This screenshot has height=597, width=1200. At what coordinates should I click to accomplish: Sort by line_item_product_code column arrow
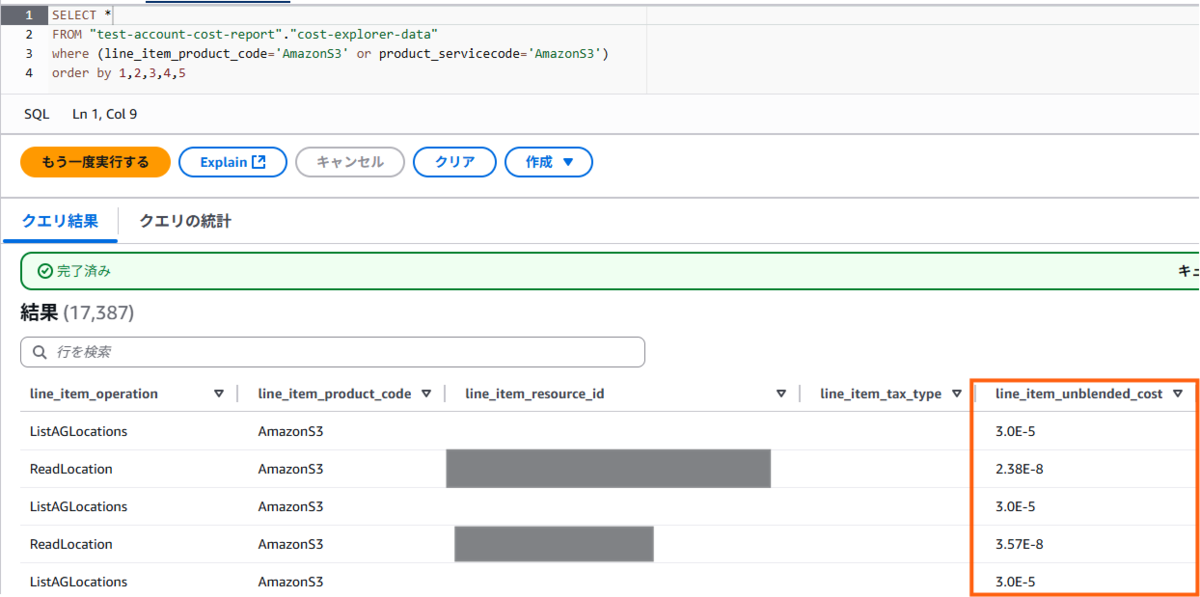tap(426, 394)
